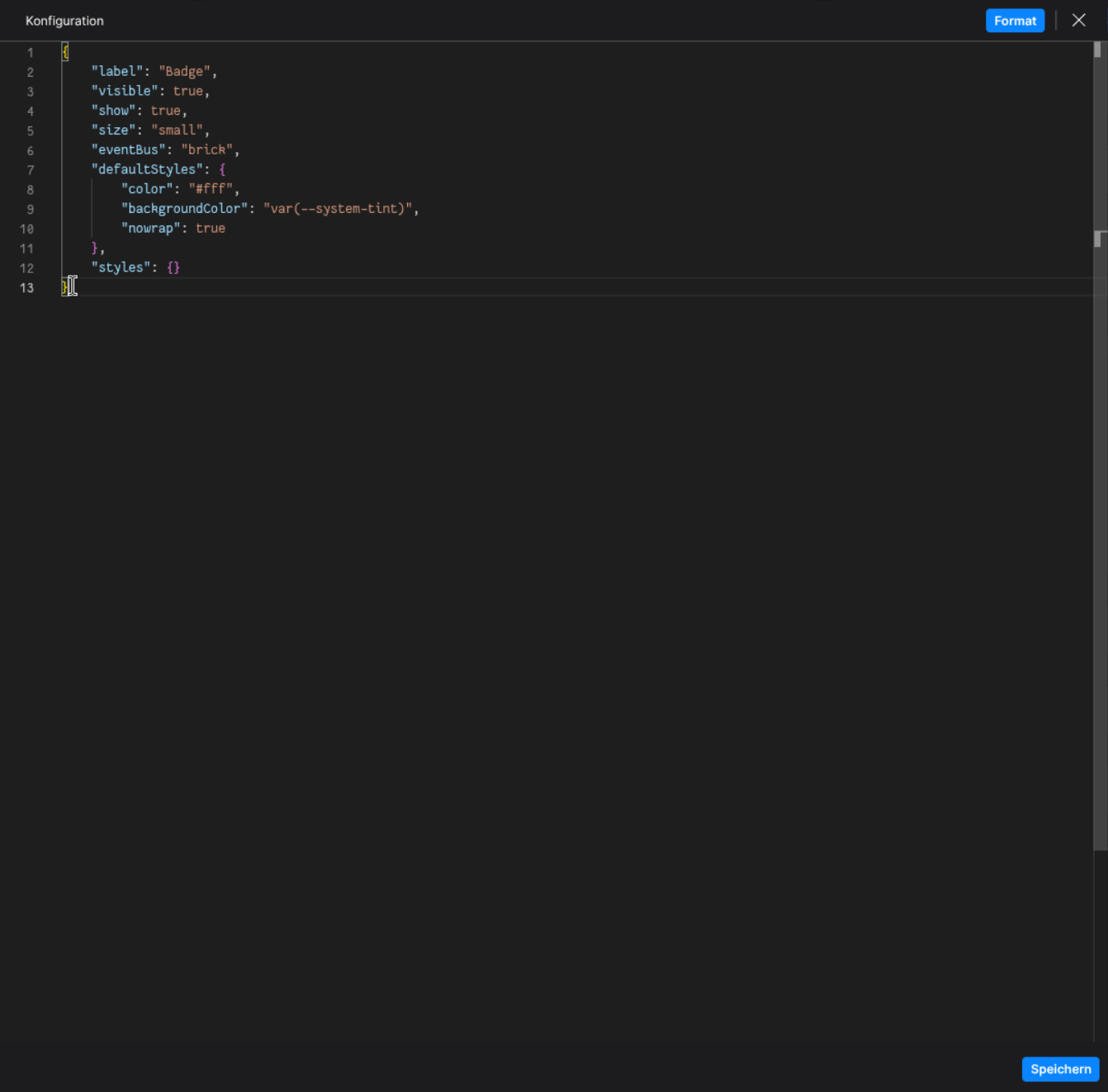Click the "nowrap" property key

[150, 229]
